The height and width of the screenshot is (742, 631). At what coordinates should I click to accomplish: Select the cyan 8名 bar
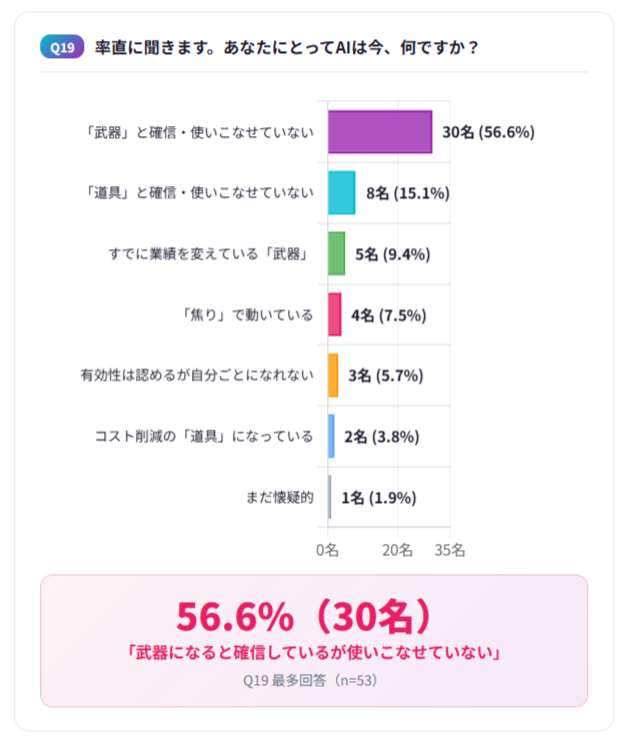tap(341, 193)
